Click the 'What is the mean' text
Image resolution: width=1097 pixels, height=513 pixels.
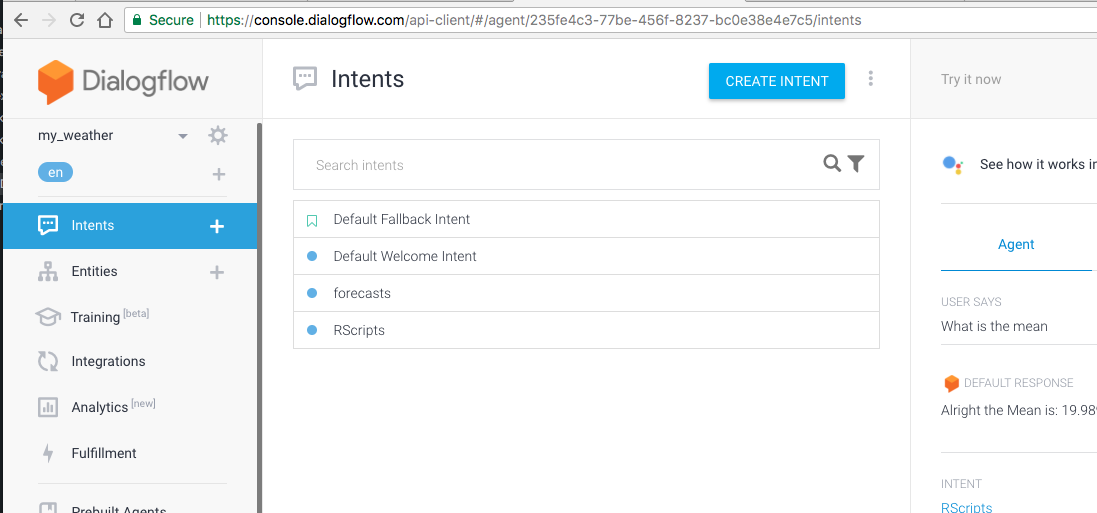point(994,326)
